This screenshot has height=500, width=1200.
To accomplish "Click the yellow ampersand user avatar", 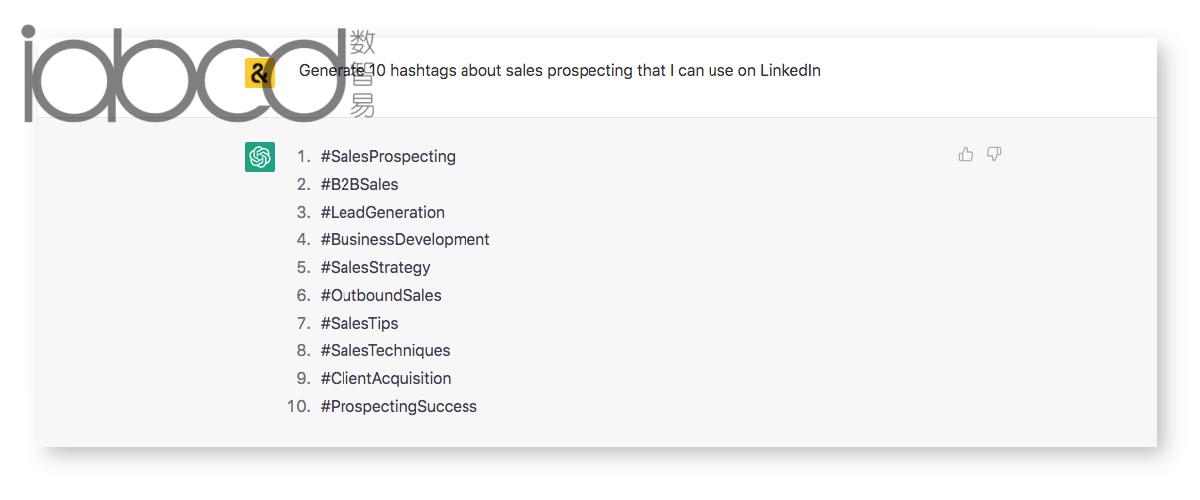I will [x=260, y=73].
